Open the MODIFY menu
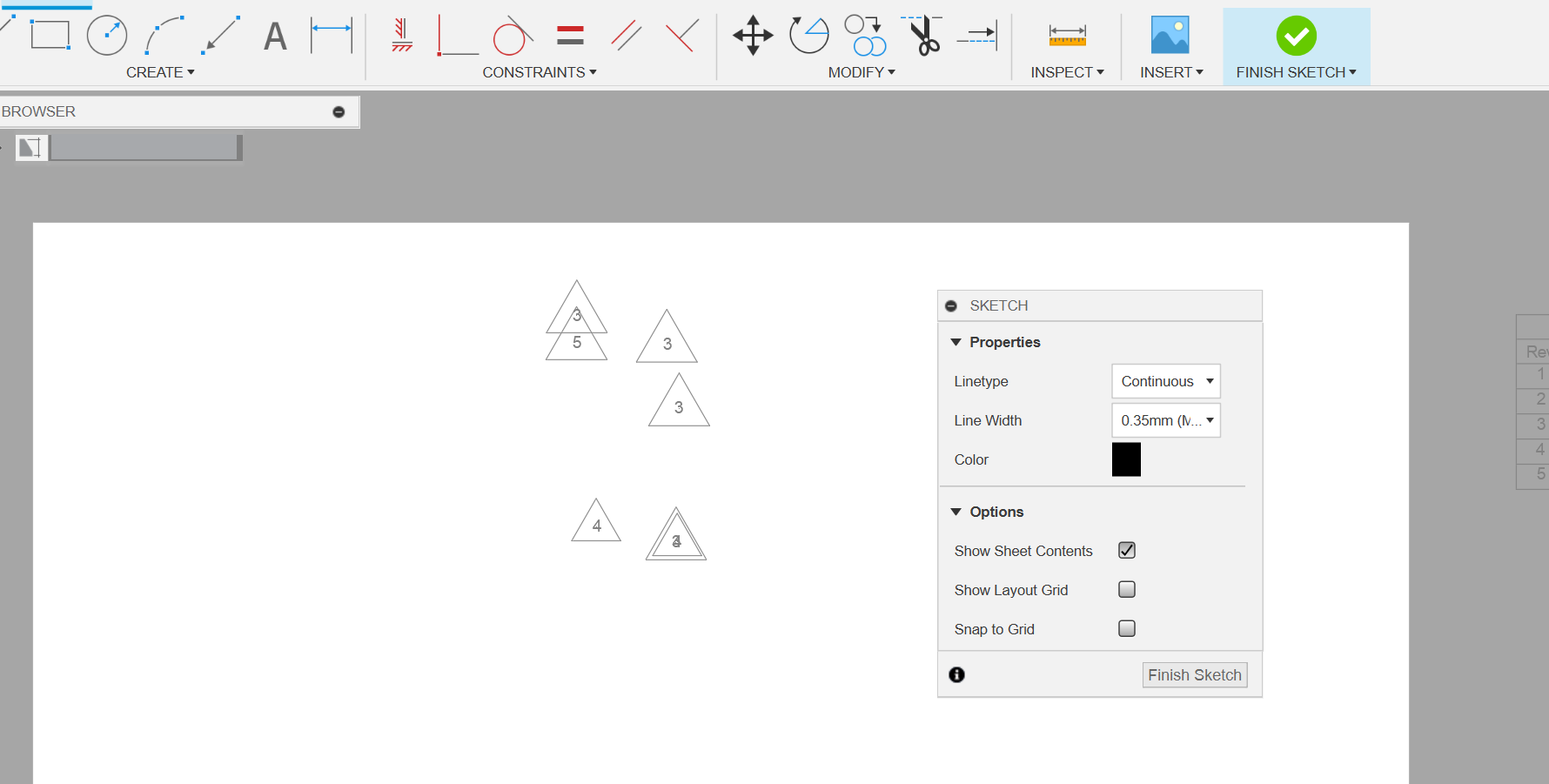Screen dimensions: 1549x784 860,72
